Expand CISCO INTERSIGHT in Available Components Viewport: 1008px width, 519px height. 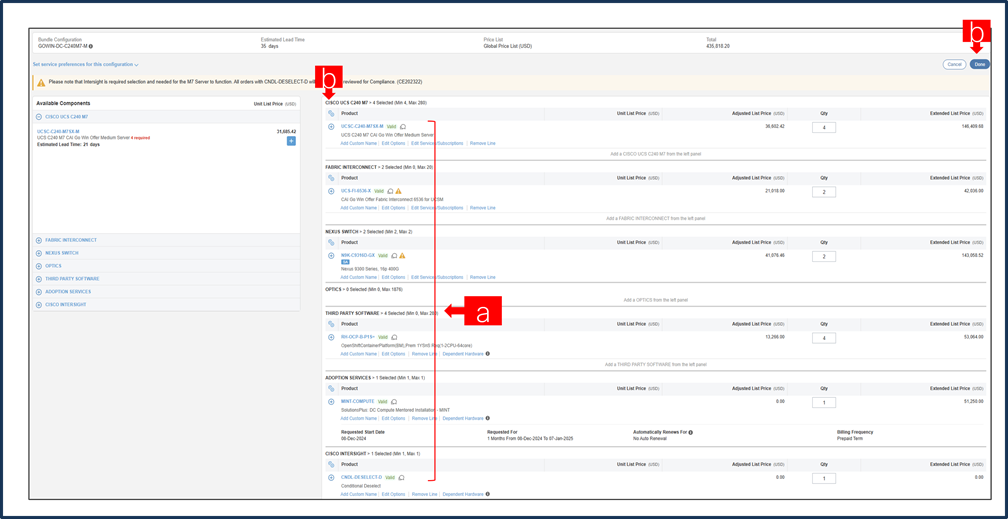click(x=39, y=304)
